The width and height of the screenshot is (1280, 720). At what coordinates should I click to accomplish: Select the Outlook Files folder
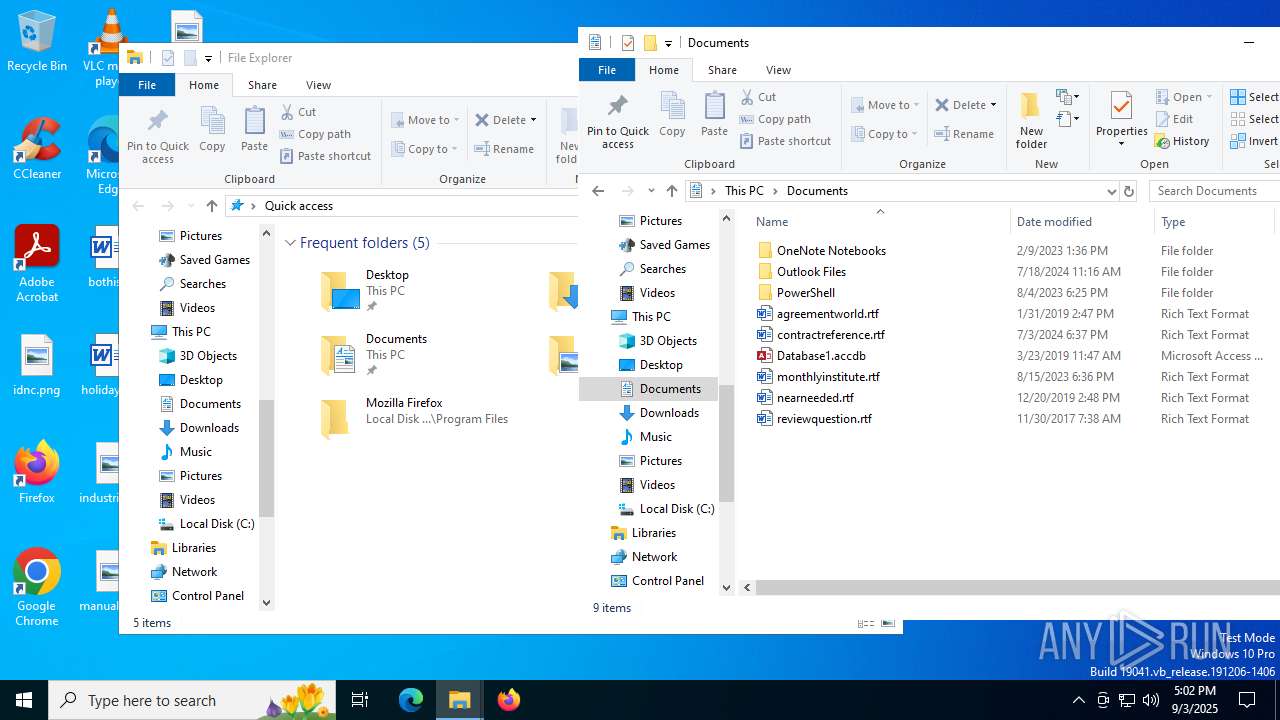pyautogui.click(x=811, y=272)
